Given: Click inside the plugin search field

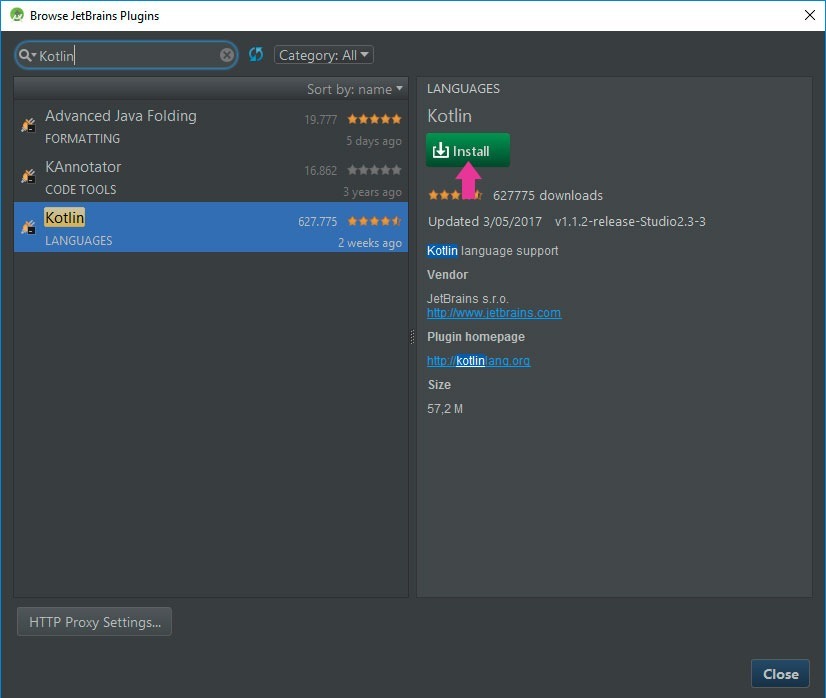Looking at the screenshot, I should pos(128,55).
